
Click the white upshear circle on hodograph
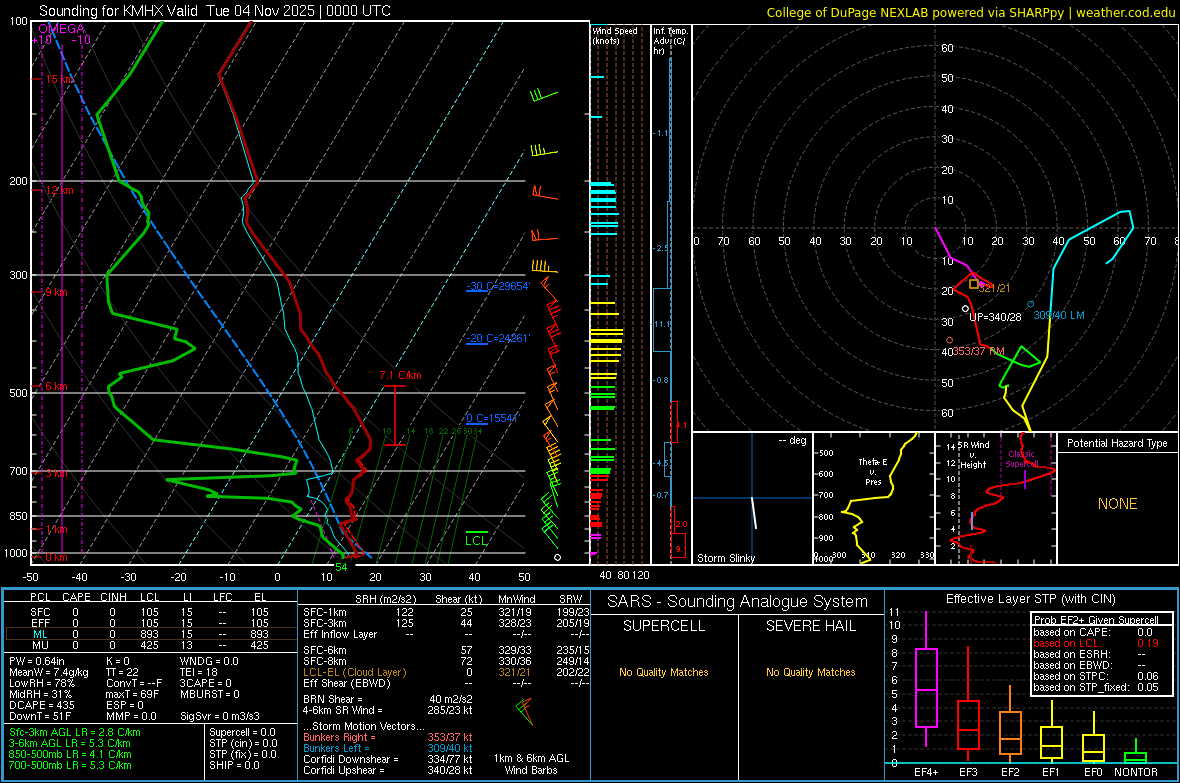point(966,309)
